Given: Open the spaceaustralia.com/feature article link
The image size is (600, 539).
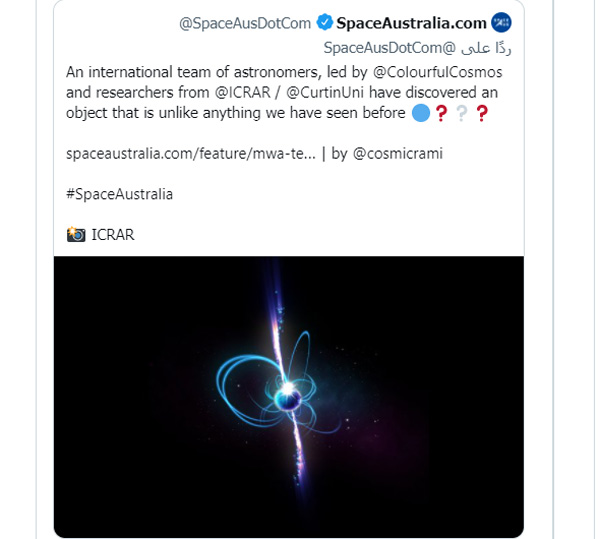Looking at the screenshot, I should 190,154.
